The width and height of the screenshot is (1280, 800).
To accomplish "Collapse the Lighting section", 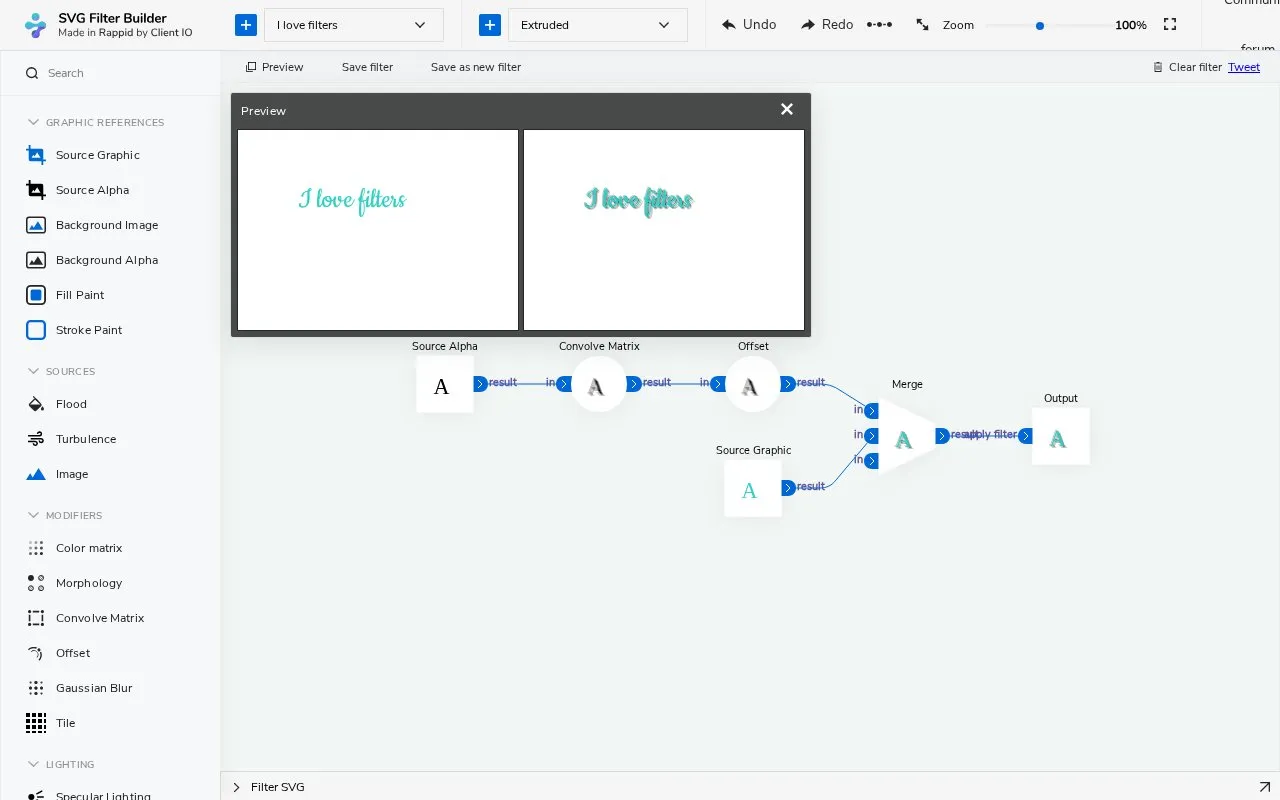I will [x=34, y=764].
